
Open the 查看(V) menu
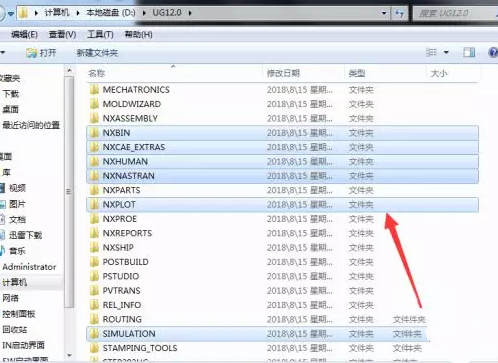[x=62, y=34]
